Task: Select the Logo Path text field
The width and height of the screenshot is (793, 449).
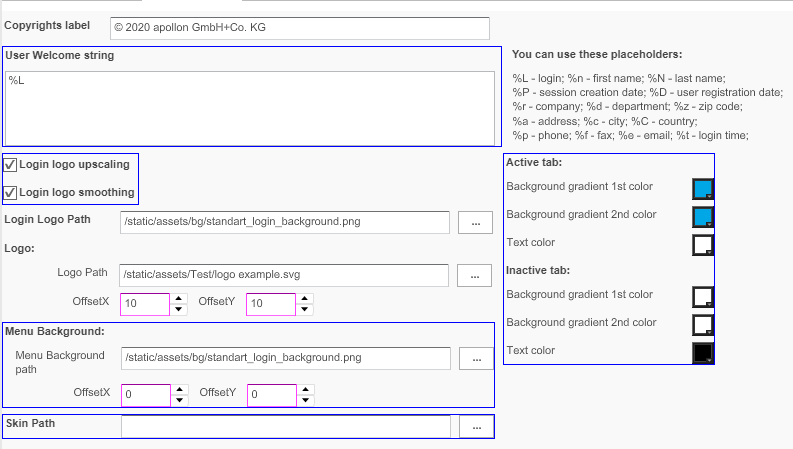Action: pos(285,274)
